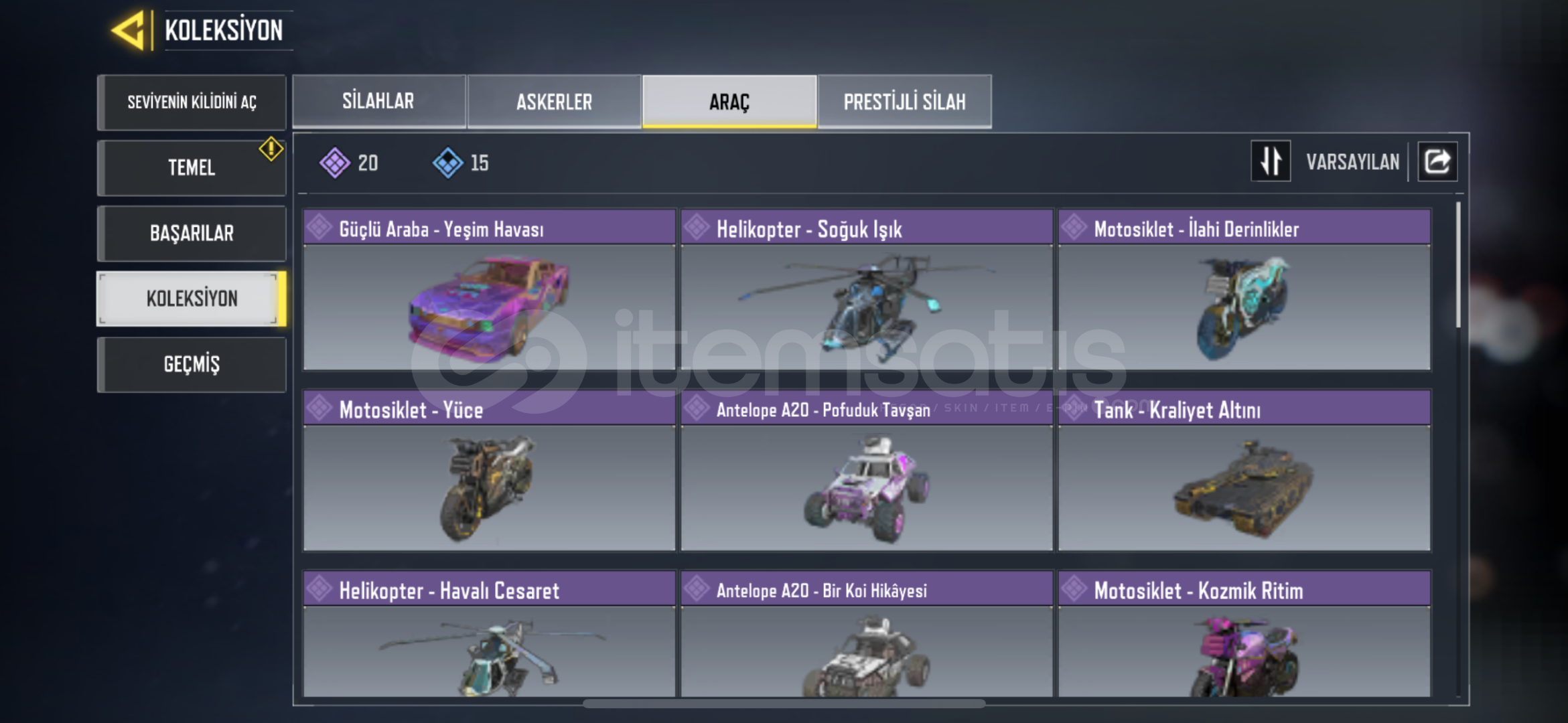Click the yellow warning badge on TEMEL
The width and height of the screenshot is (1568, 723).
click(x=271, y=149)
